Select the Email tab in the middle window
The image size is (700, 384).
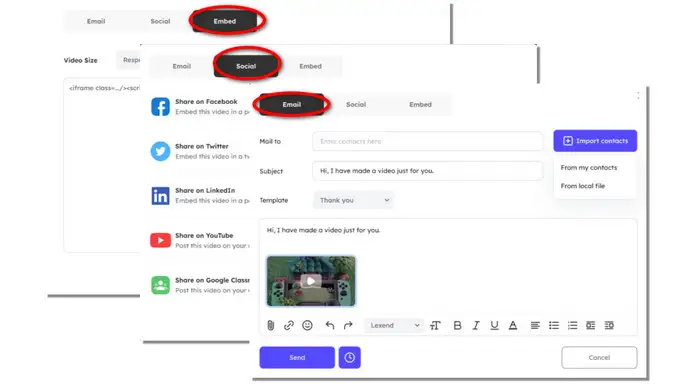click(x=182, y=66)
